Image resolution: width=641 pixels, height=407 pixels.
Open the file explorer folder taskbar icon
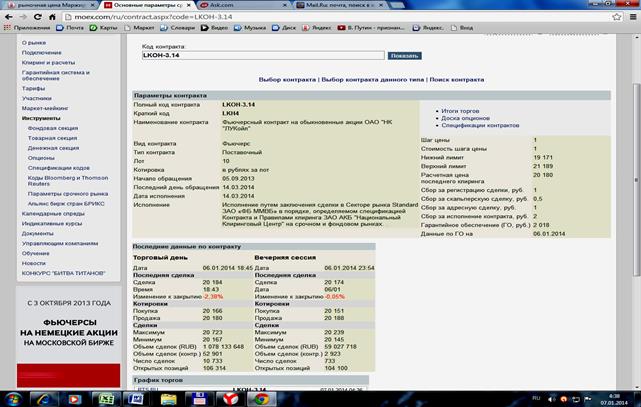pyautogui.click(x=168, y=399)
